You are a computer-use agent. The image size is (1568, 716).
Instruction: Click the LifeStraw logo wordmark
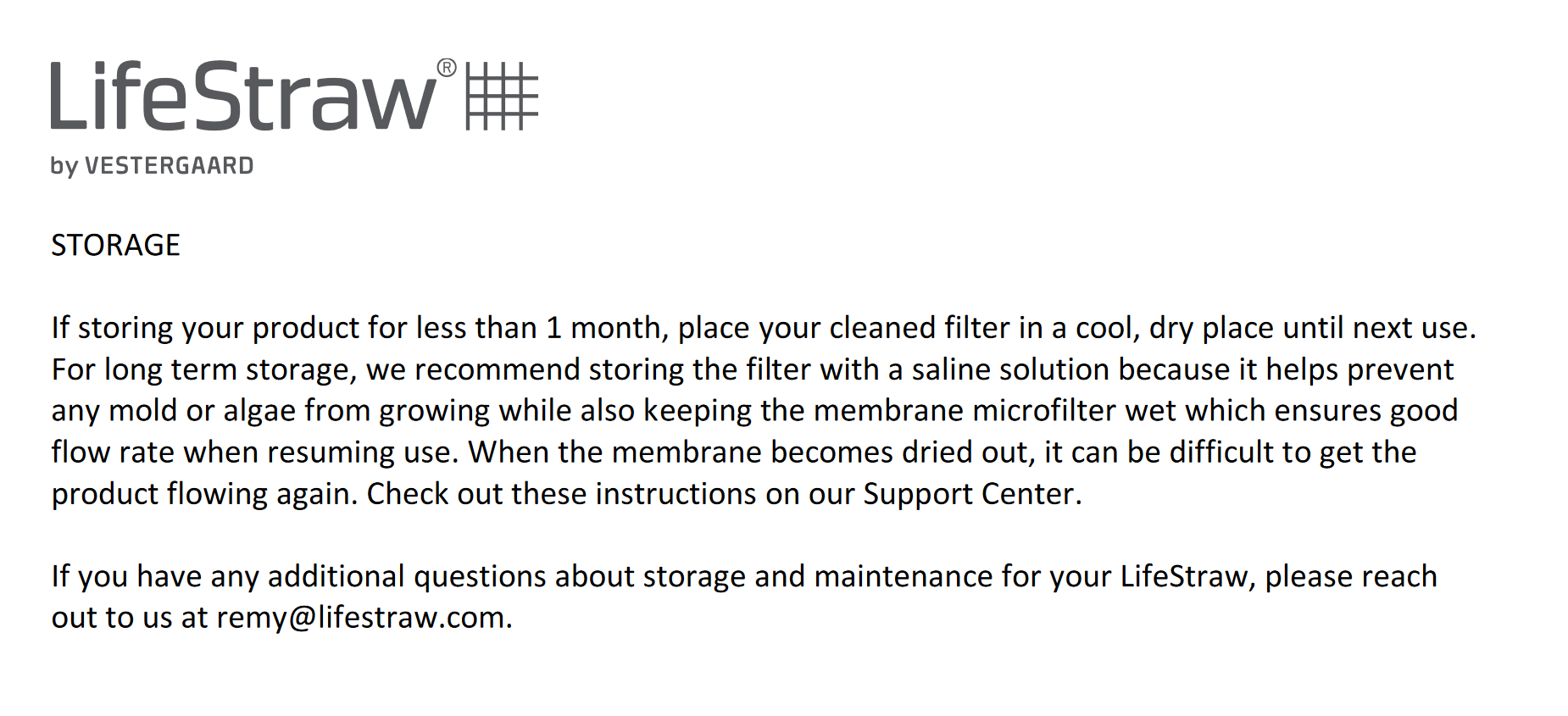243,95
